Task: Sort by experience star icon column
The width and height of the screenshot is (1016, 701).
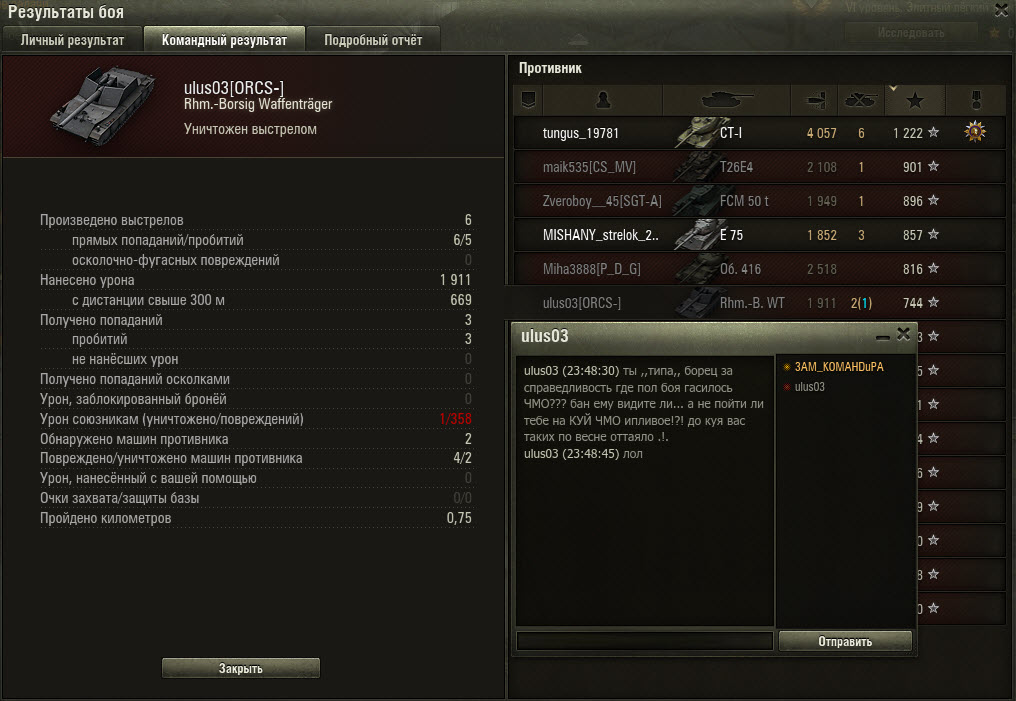Action: click(x=914, y=100)
